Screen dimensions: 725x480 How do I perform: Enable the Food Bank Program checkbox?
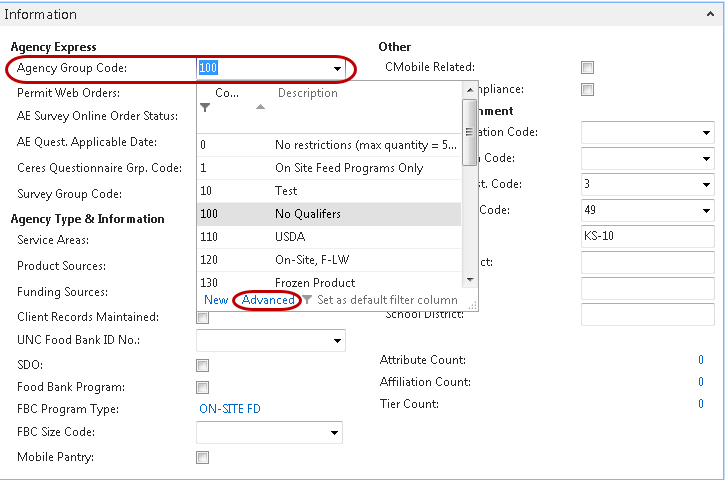pos(203,388)
